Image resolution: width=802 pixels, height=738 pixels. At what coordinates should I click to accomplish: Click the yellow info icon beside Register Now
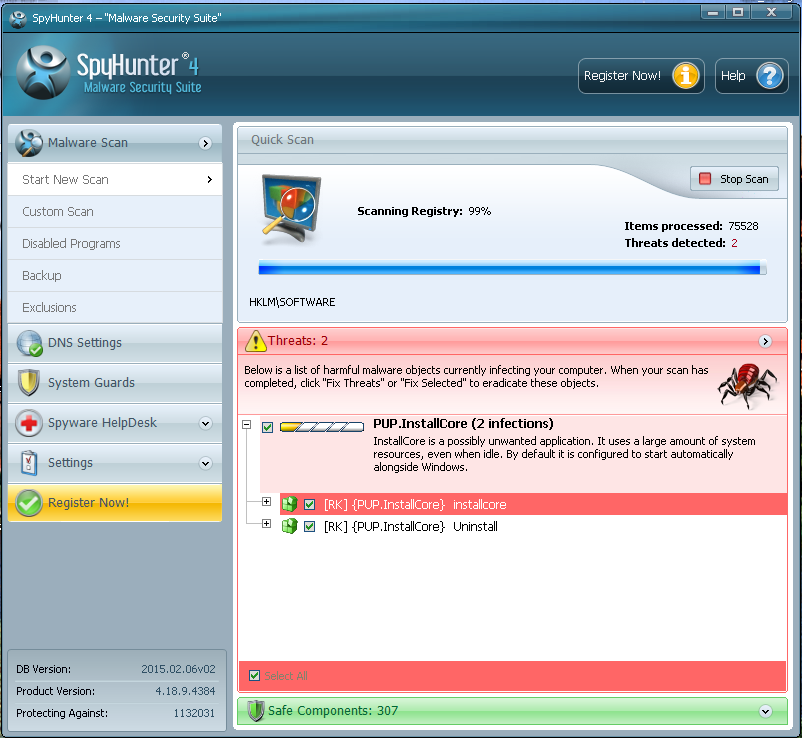click(685, 76)
